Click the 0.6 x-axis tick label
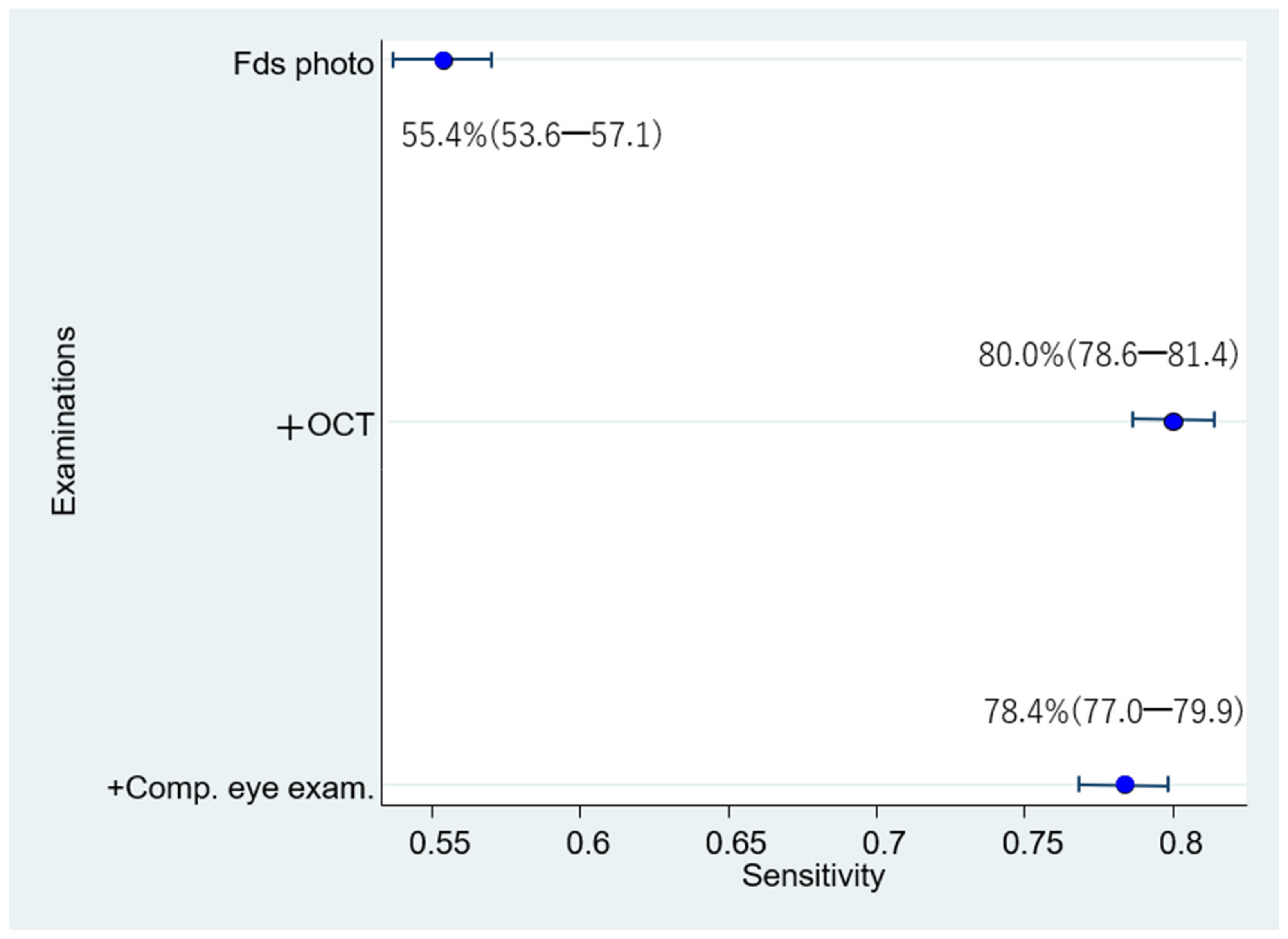The image size is (1288, 939). tap(588, 844)
